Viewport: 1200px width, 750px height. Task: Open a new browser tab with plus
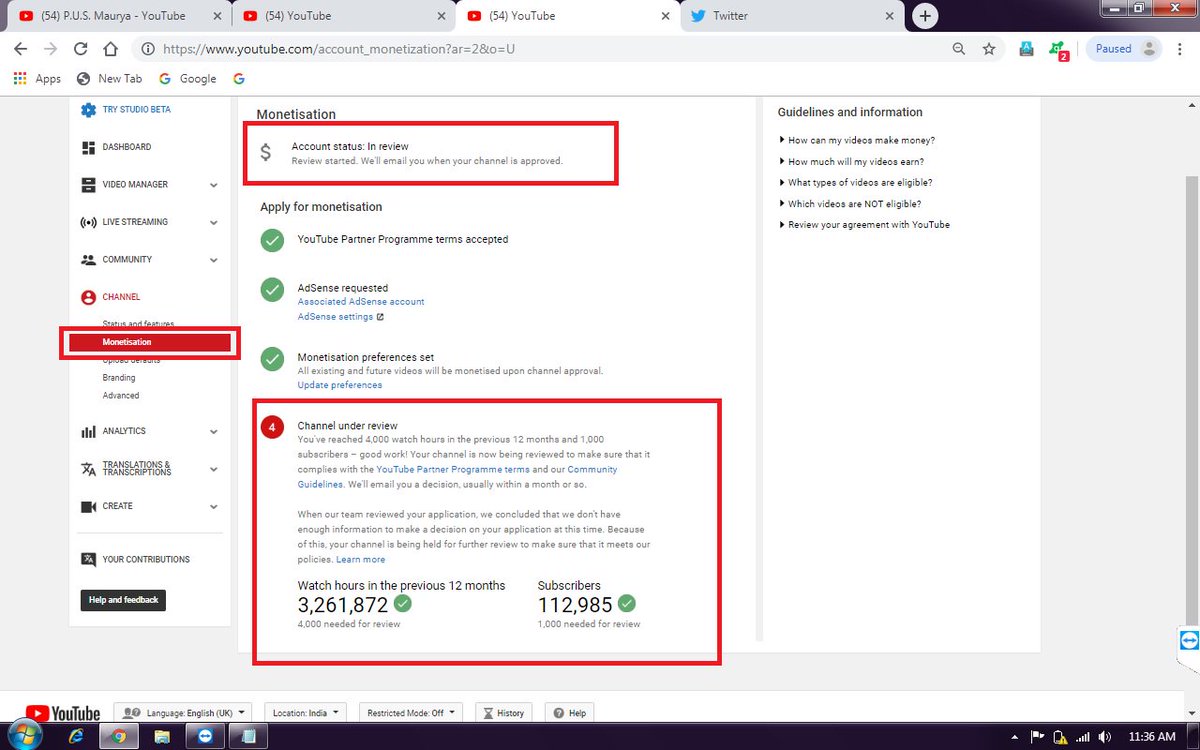tap(926, 16)
